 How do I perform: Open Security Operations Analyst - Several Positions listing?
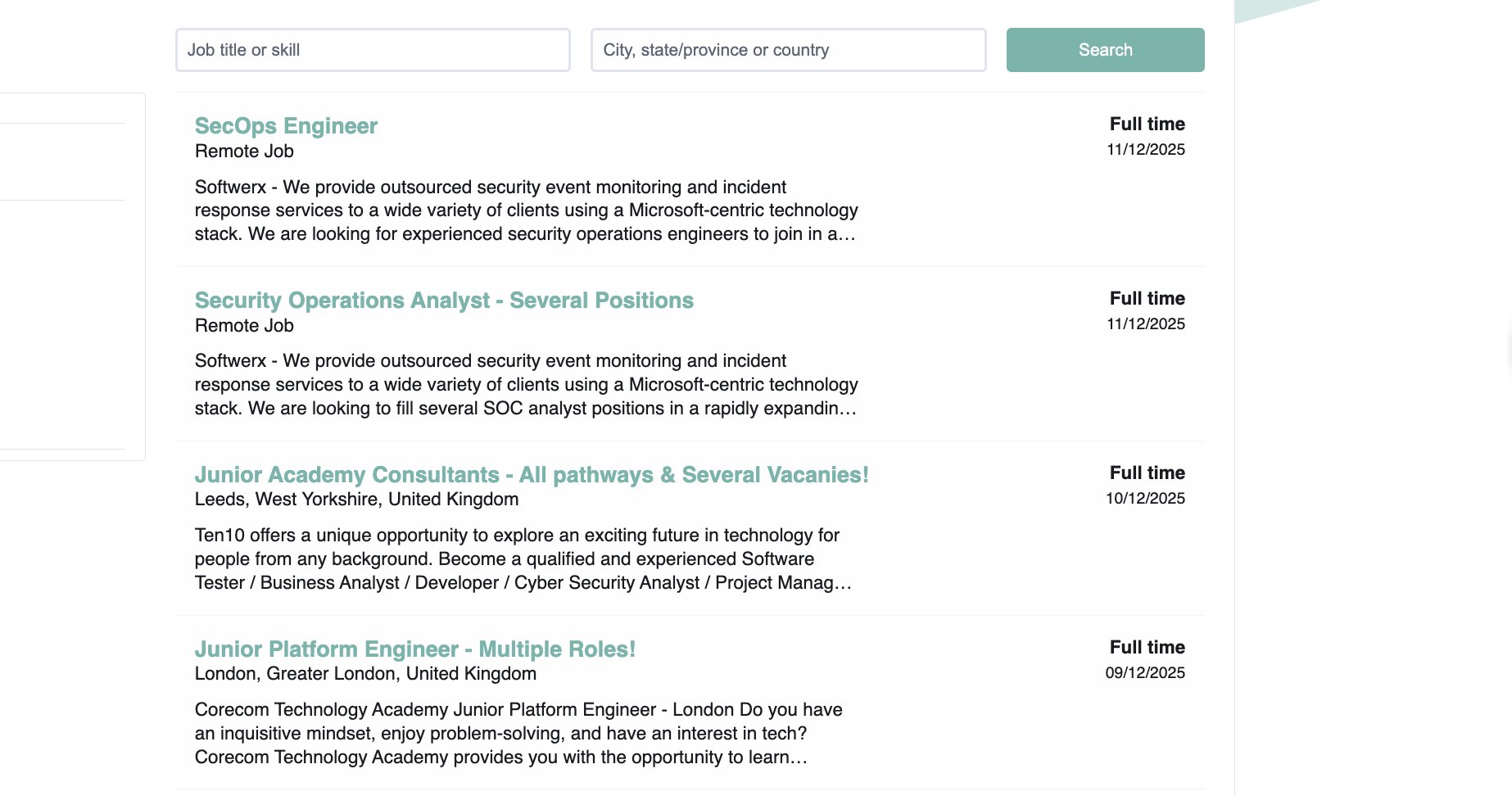pos(444,301)
